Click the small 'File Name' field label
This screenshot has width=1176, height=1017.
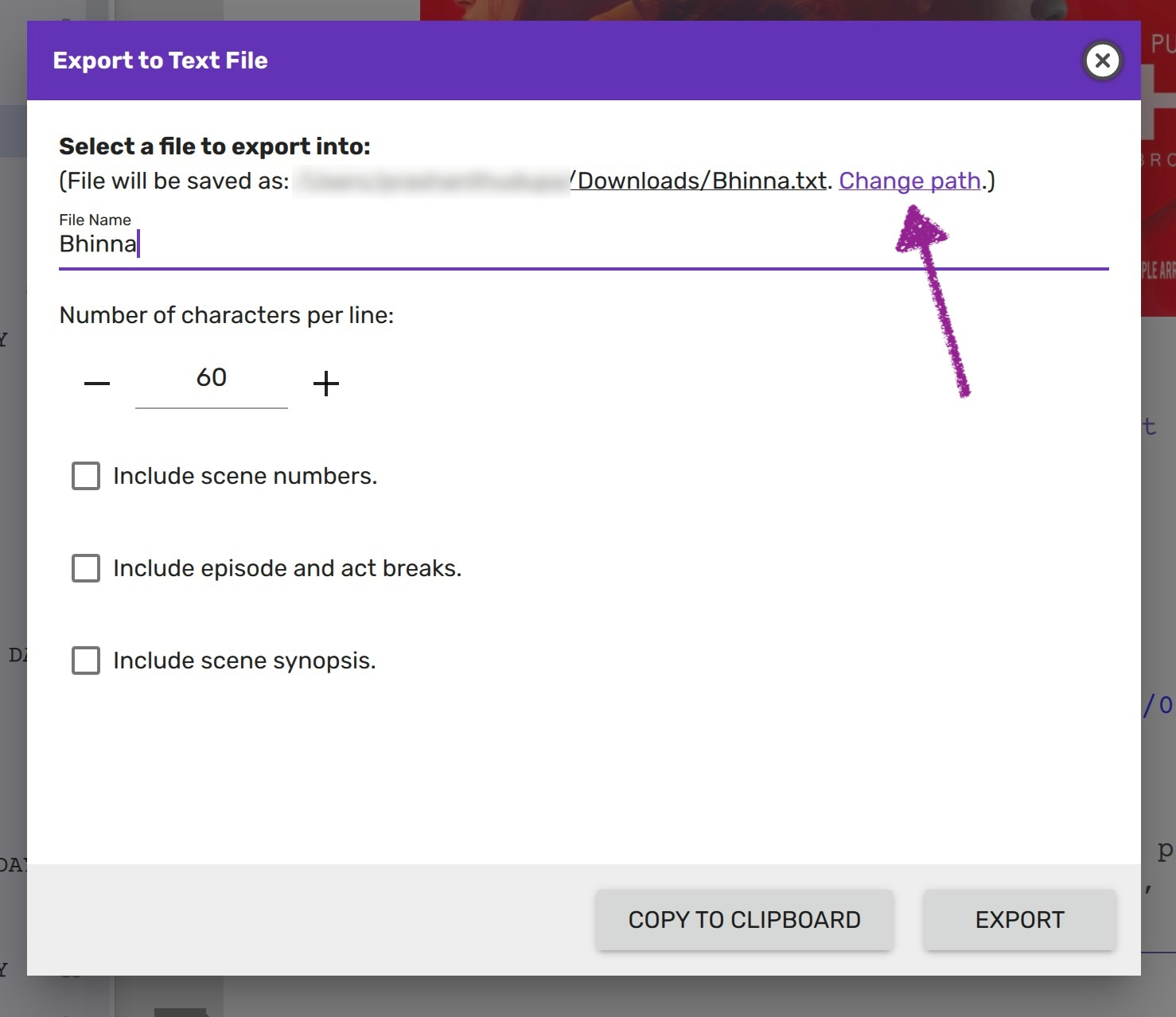[95, 220]
